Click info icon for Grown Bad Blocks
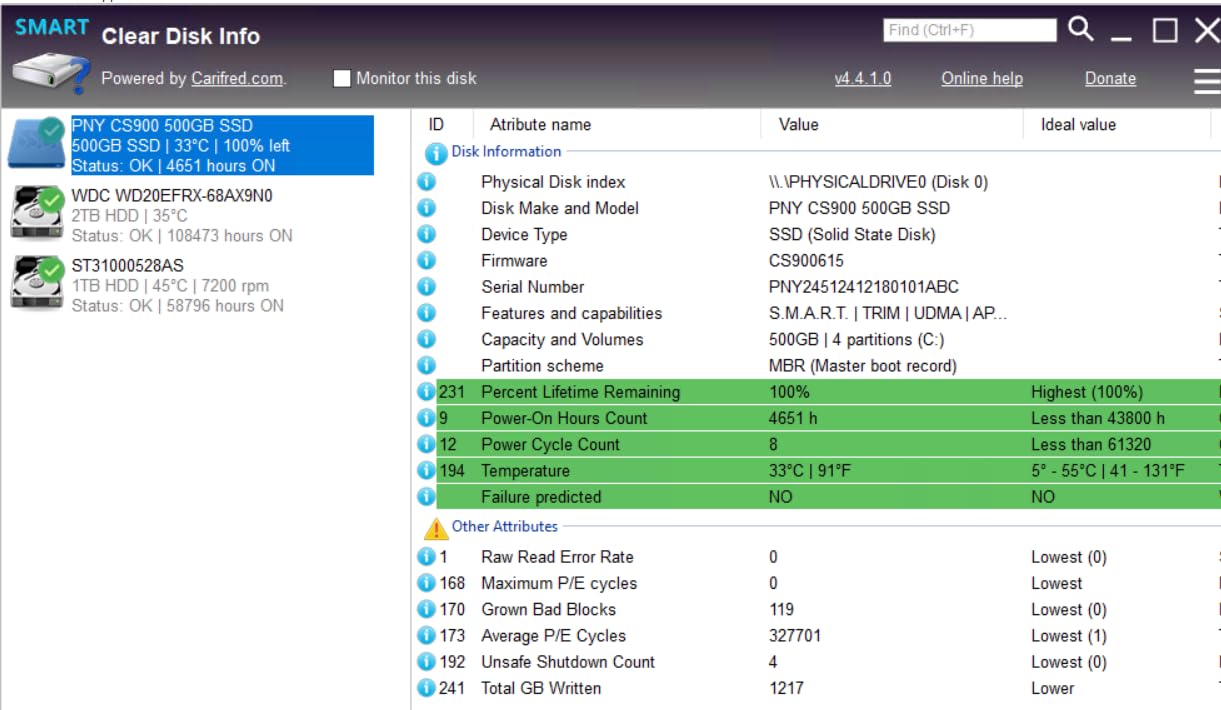The image size is (1221, 710). tap(426, 609)
